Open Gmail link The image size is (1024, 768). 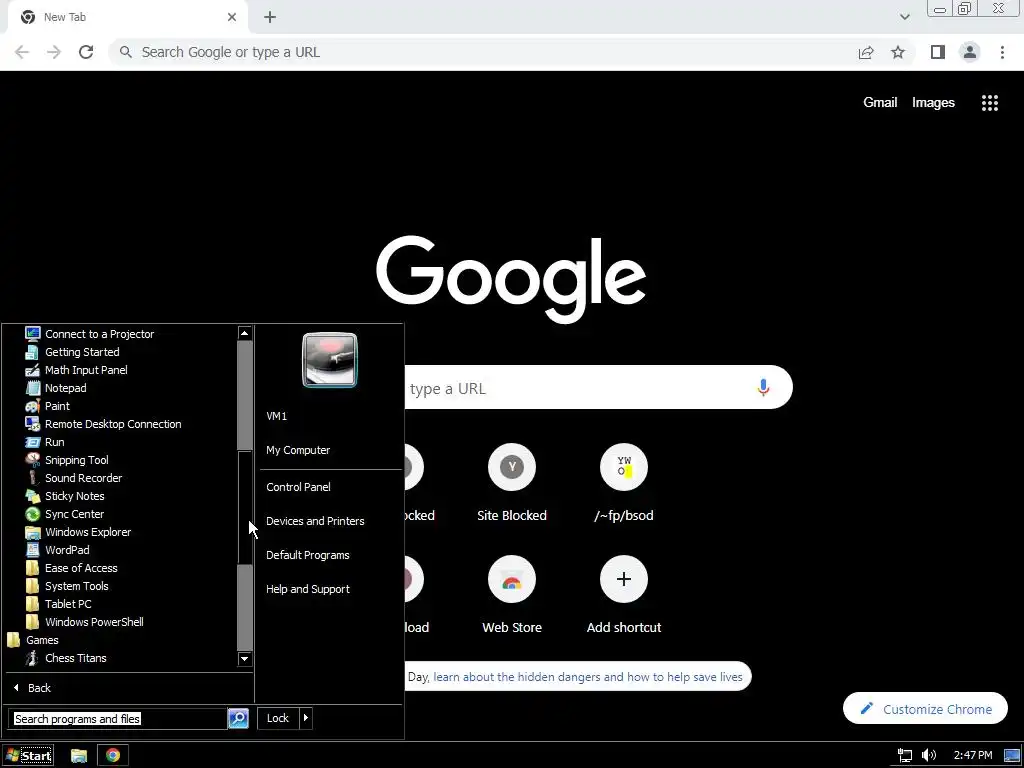[880, 103]
